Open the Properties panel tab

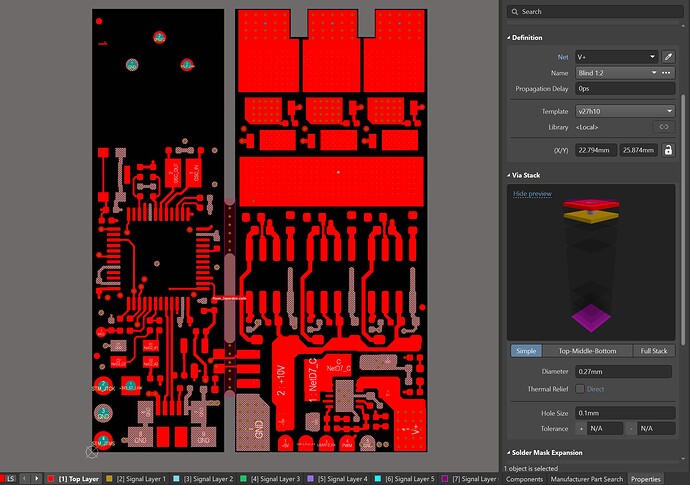646,479
